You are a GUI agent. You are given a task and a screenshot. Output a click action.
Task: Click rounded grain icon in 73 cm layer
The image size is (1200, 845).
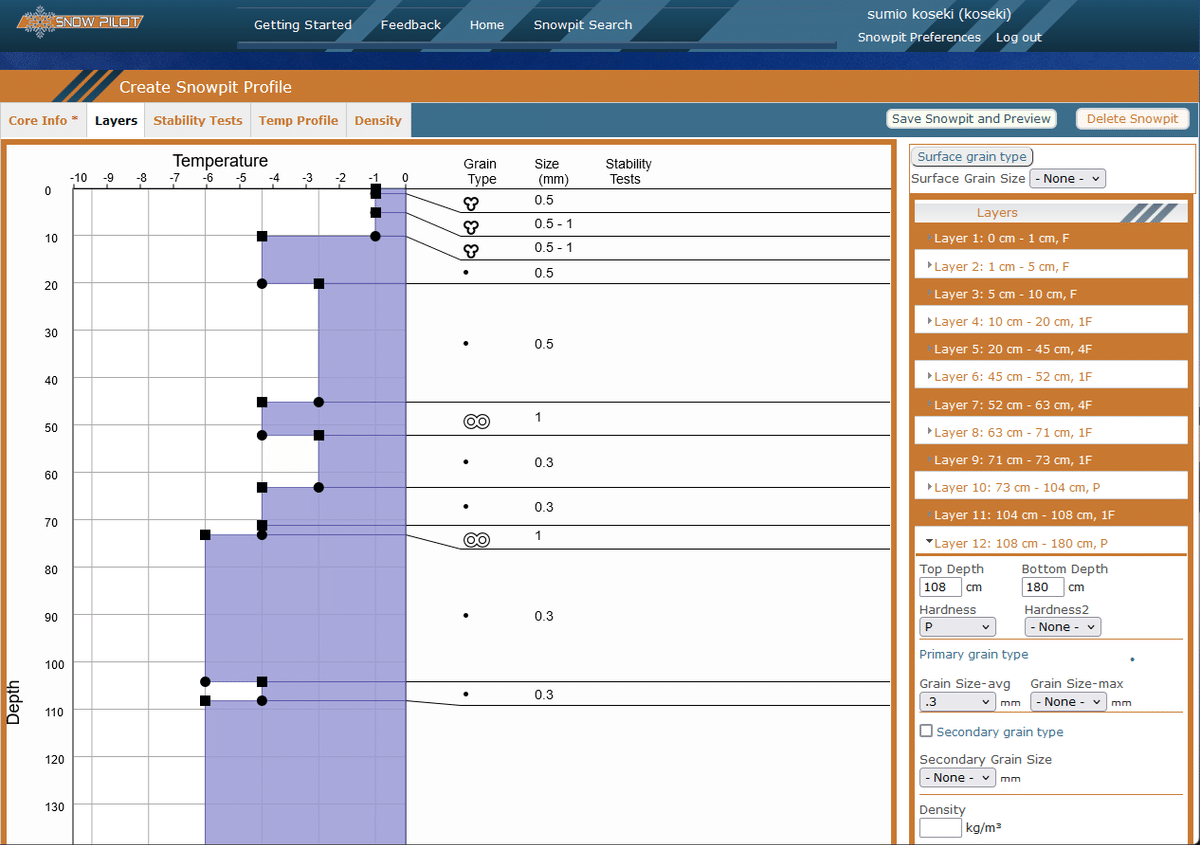[x=476, y=540]
